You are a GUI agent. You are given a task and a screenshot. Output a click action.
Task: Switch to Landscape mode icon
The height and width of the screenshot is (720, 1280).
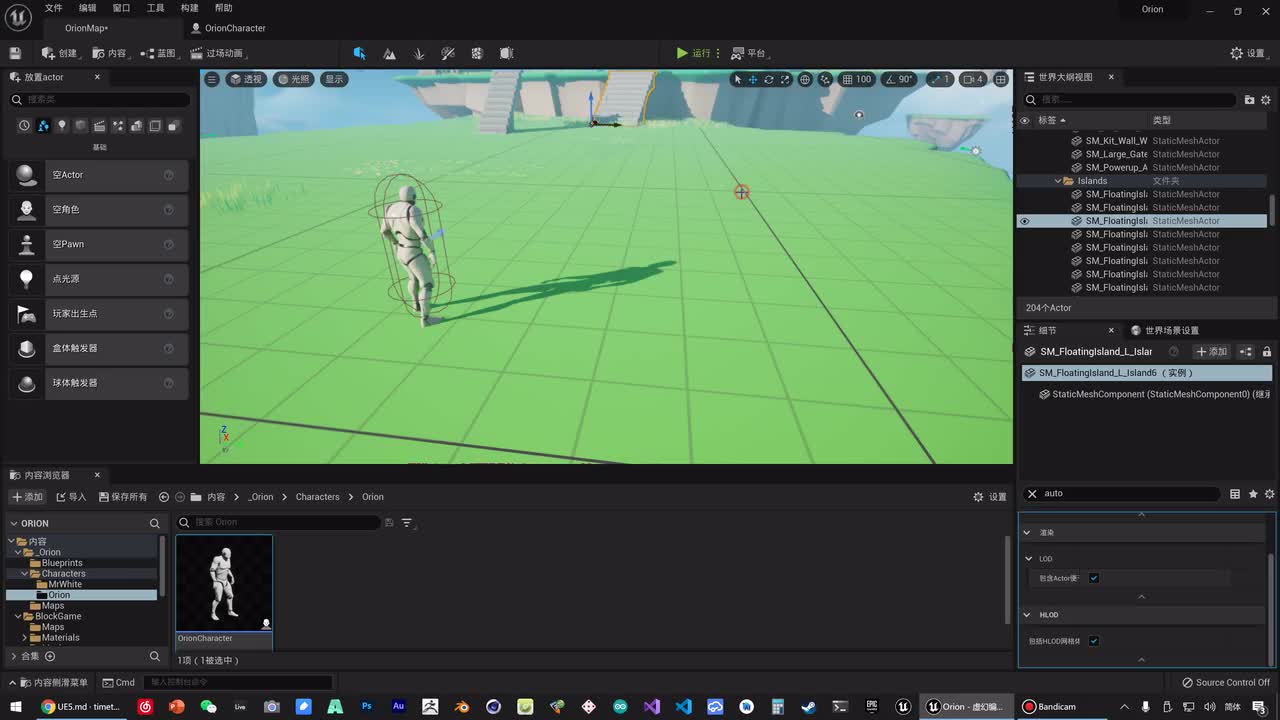[x=389, y=53]
